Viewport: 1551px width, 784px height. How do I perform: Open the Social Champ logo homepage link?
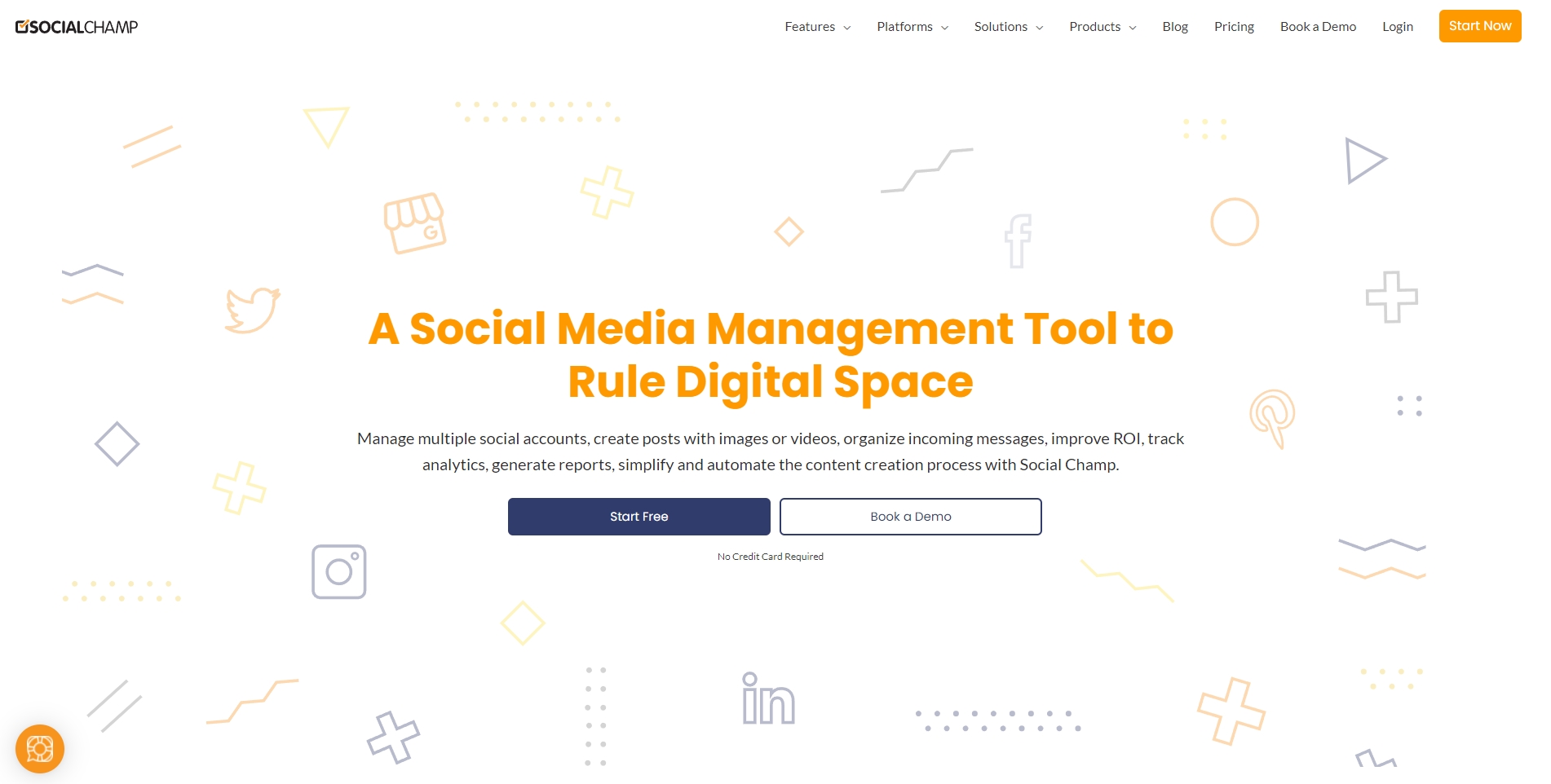[77, 27]
